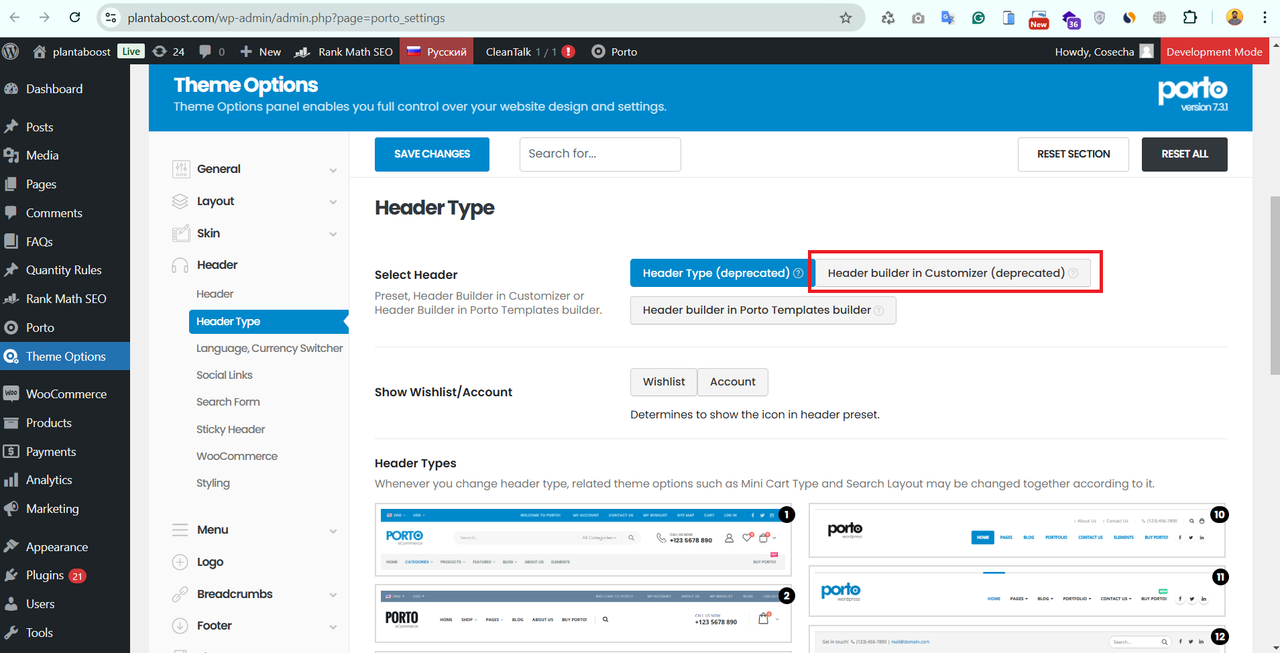Click the Header section headphones icon
This screenshot has width=1280, height=653.
pos(180,265)
